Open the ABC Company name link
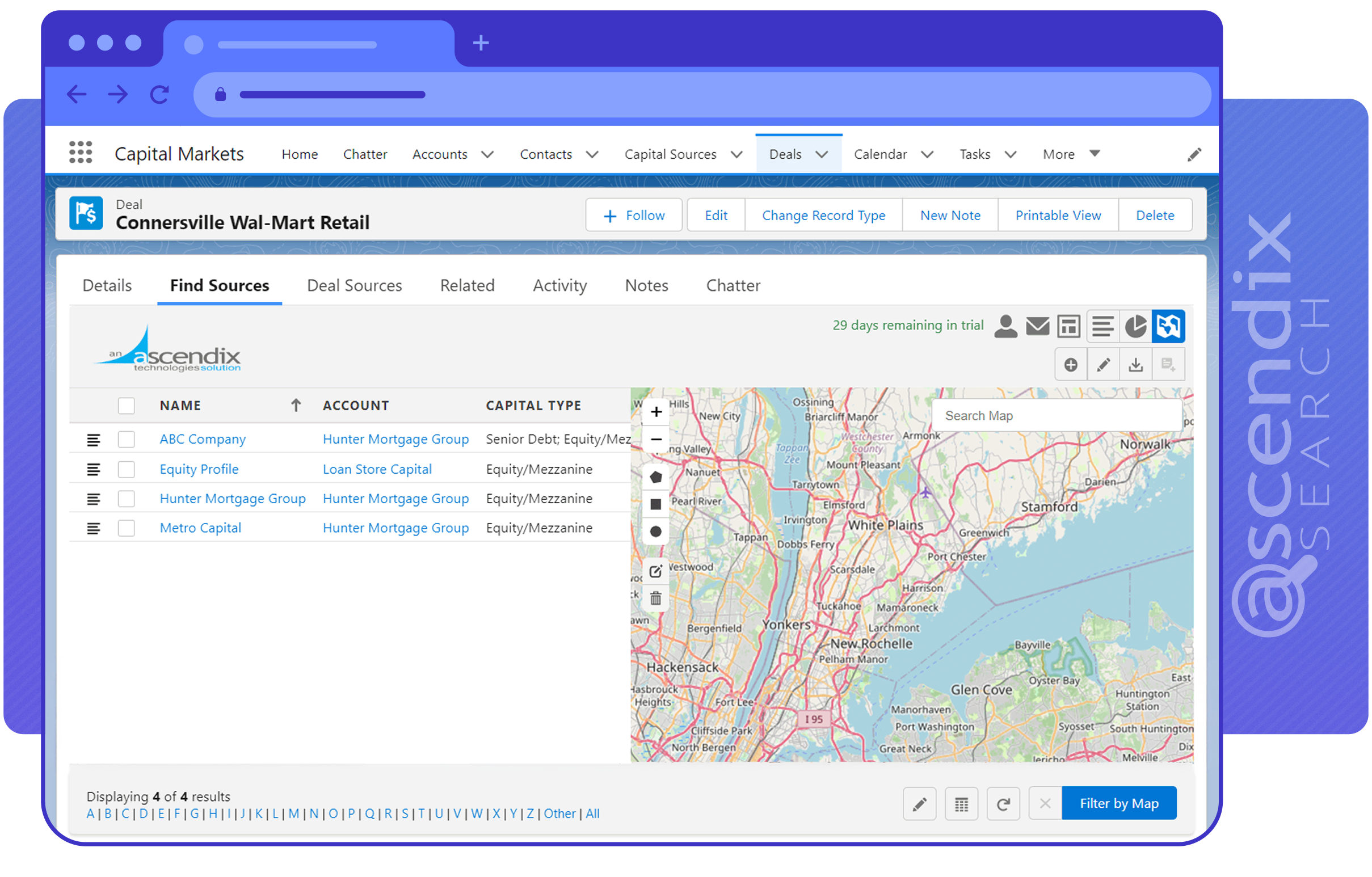The width and height of the screenshot is (1372, 877). point(203,440)
